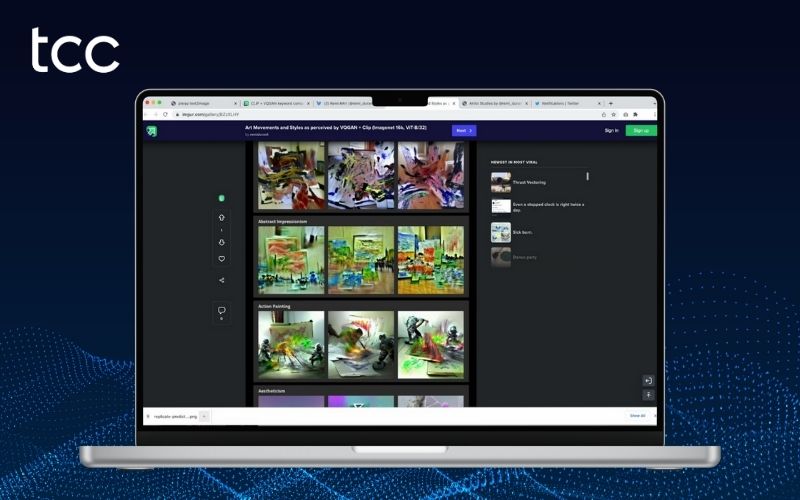Click the first Action Painting image
The height and width of the screenshot is (500, 800).
click(x=291, y=345)
